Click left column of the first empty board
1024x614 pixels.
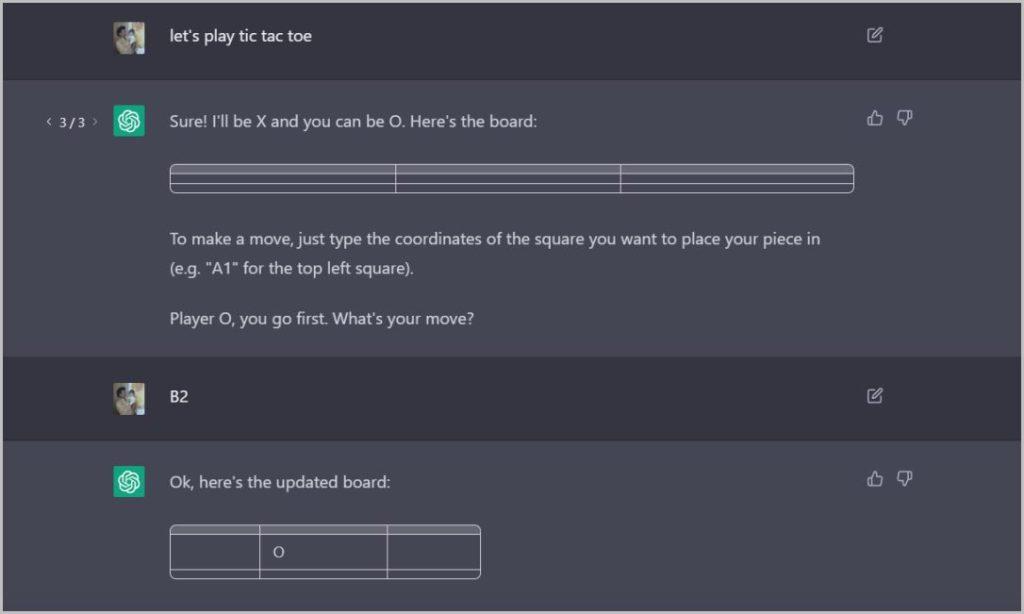tap(283, 178)
